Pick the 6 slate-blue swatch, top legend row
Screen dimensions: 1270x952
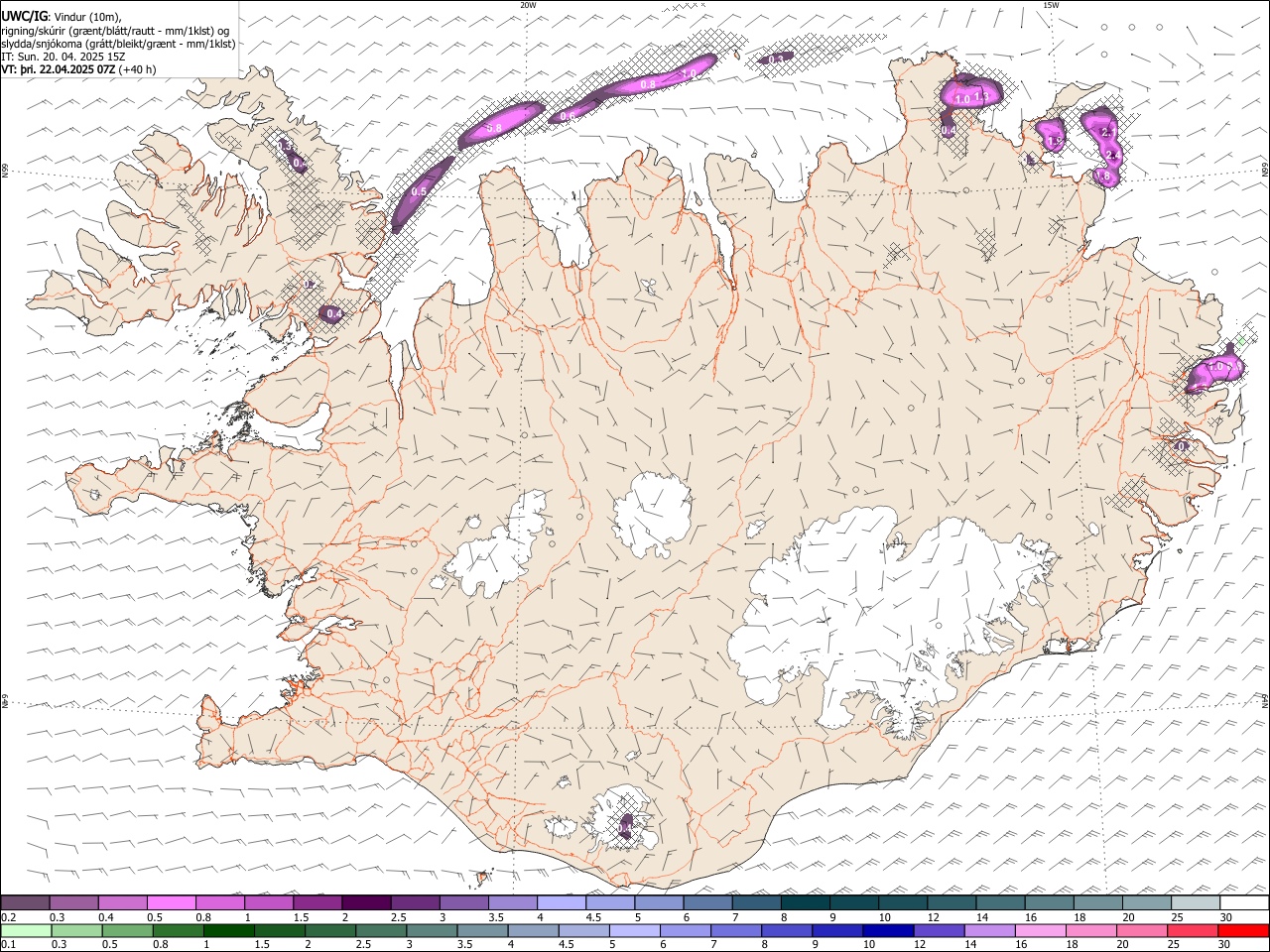[x=706, y=902]
